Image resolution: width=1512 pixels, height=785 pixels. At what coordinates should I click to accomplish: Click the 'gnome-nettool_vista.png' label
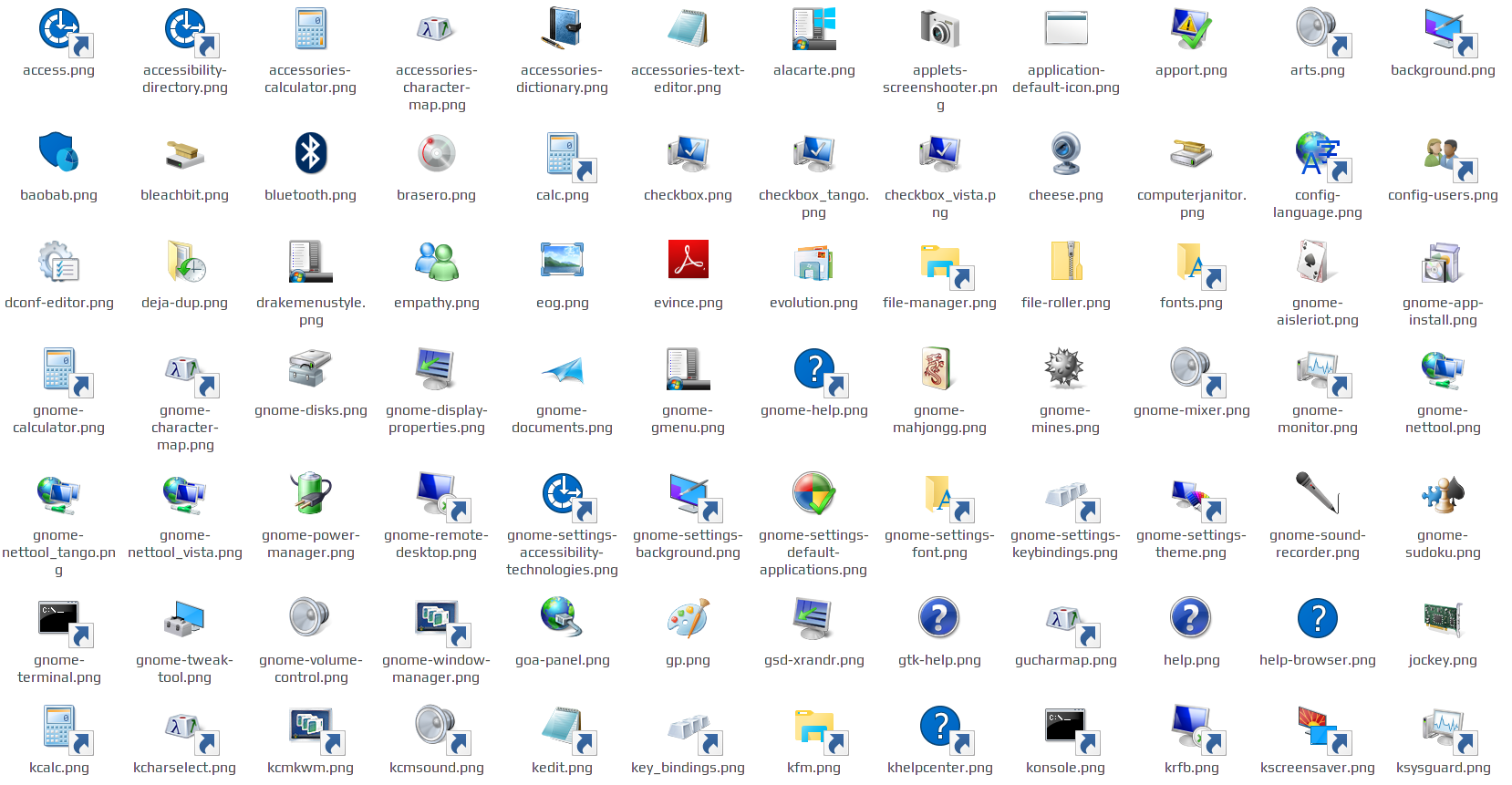coord(185,543)
